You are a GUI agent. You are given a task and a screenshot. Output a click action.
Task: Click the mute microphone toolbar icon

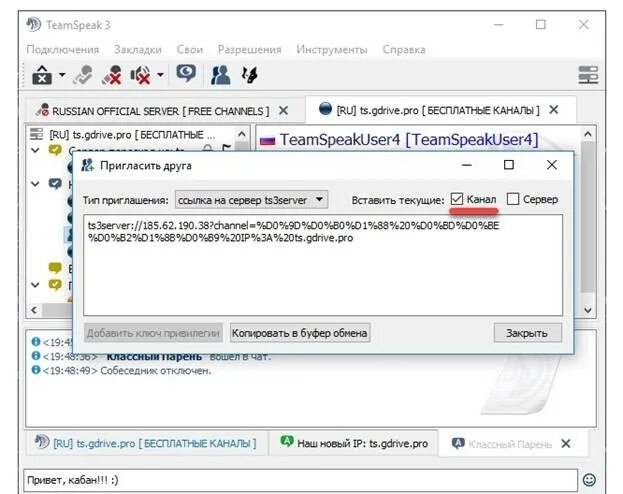click(111, 75)
